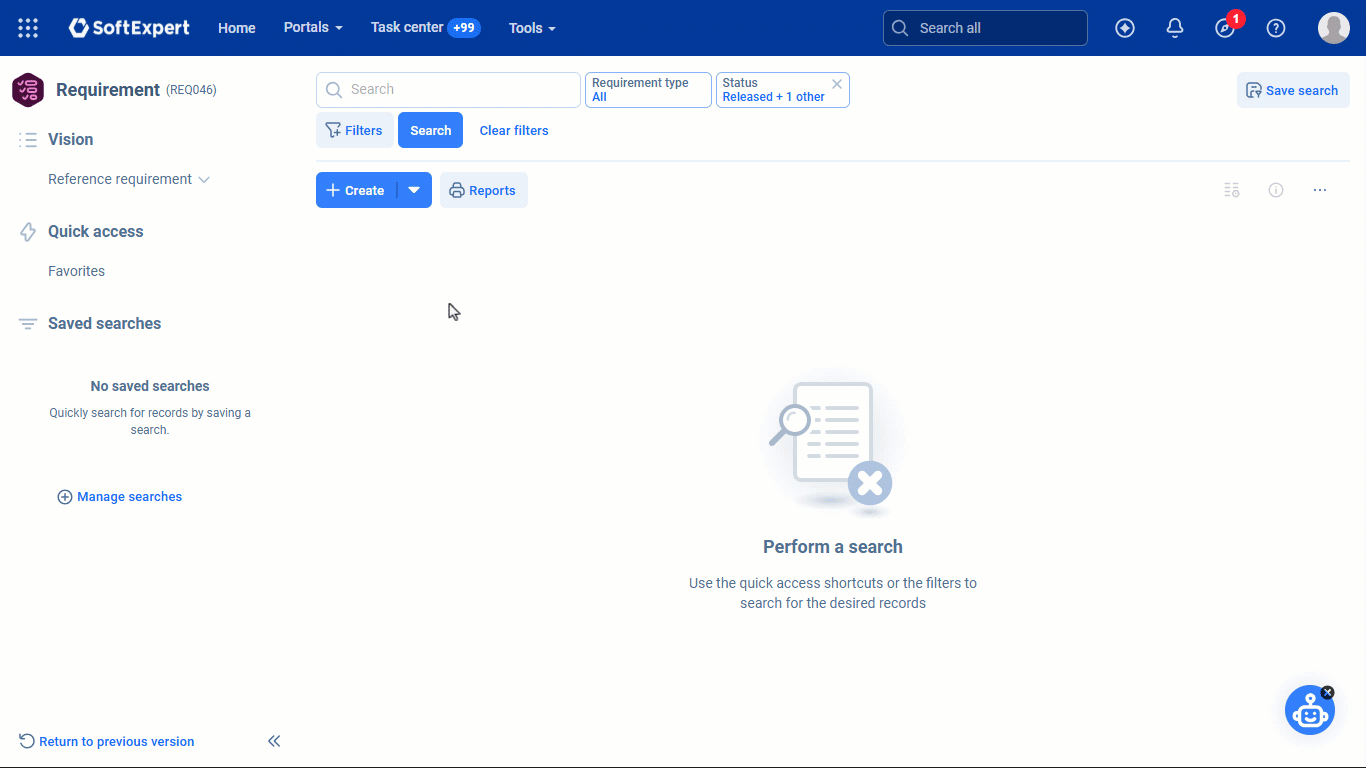Image resolution: width=1366 pixels, height=768 pixels.
Task: Click the Saved searches section heading
Action: click(x=105, y=323)
